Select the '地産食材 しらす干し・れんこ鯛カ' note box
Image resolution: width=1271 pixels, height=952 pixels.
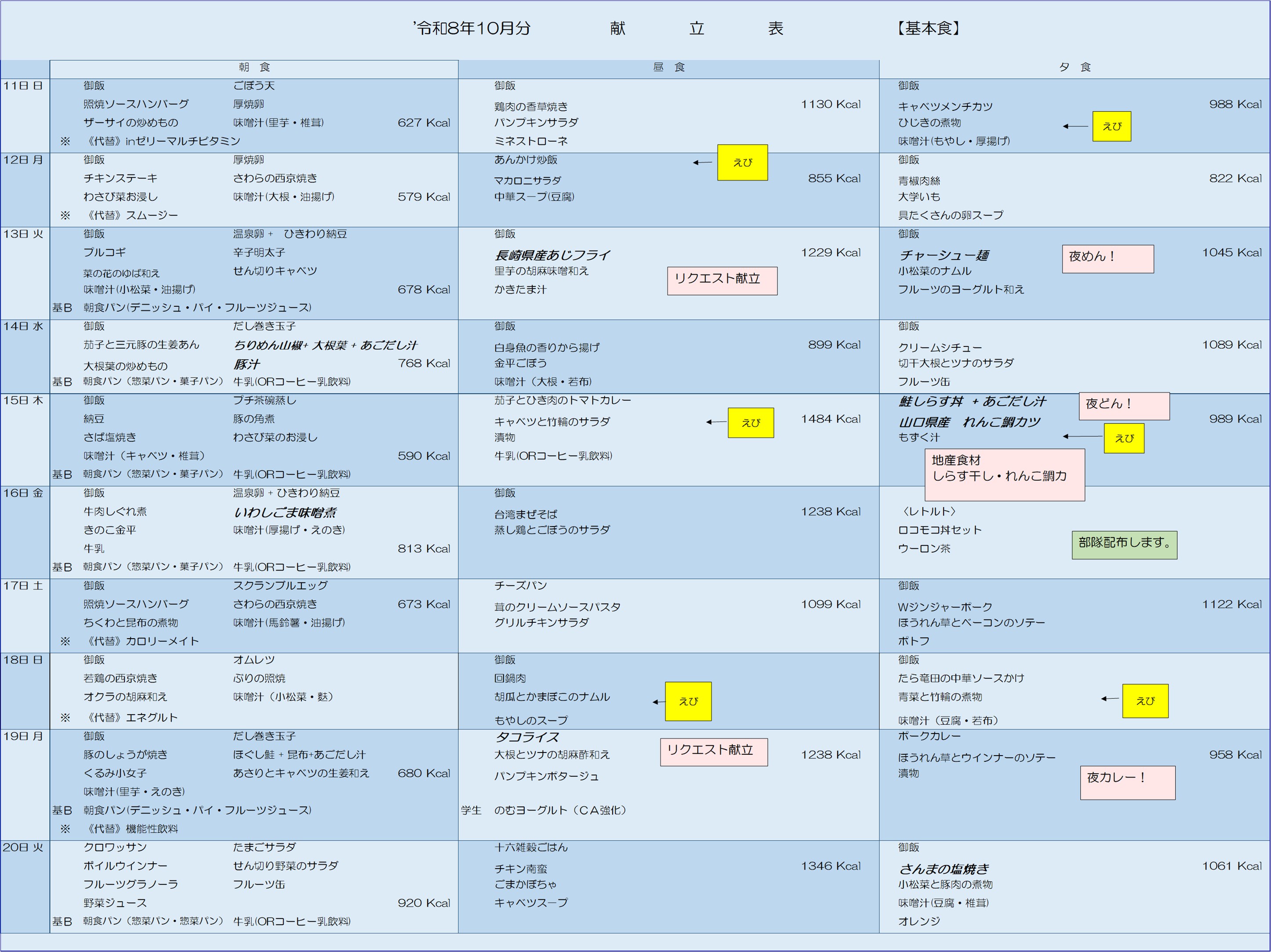coord(1004,475)
